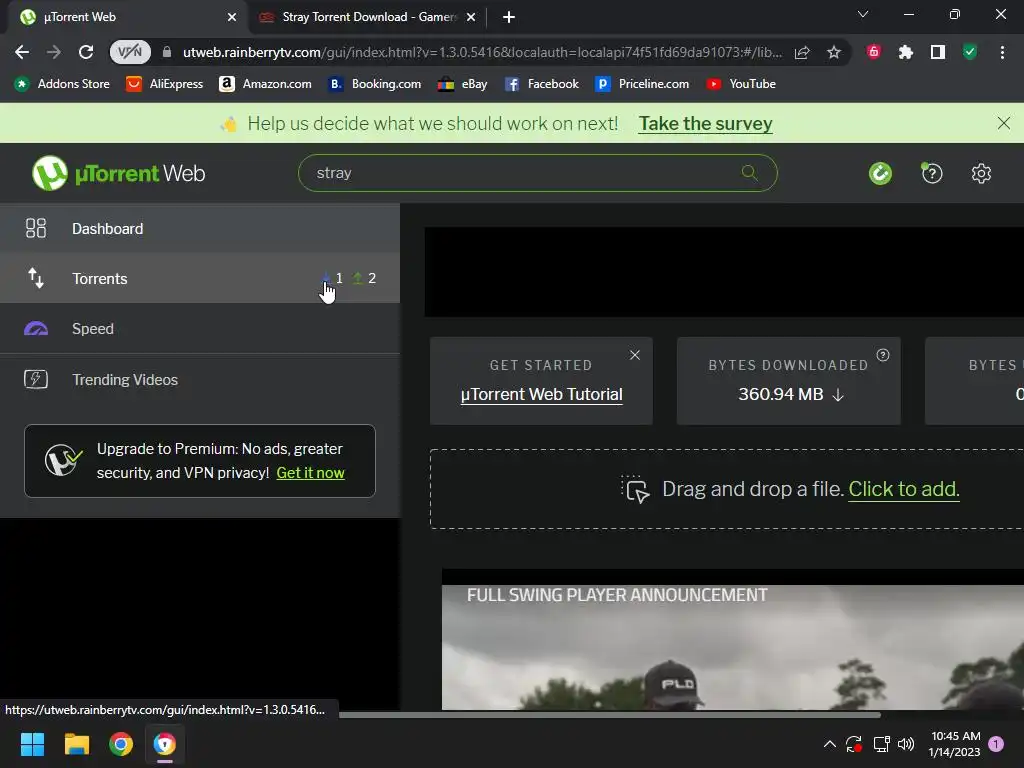Screen dimensions: 1024x768
Task: Click the browser back arrow
Action: 22,52
